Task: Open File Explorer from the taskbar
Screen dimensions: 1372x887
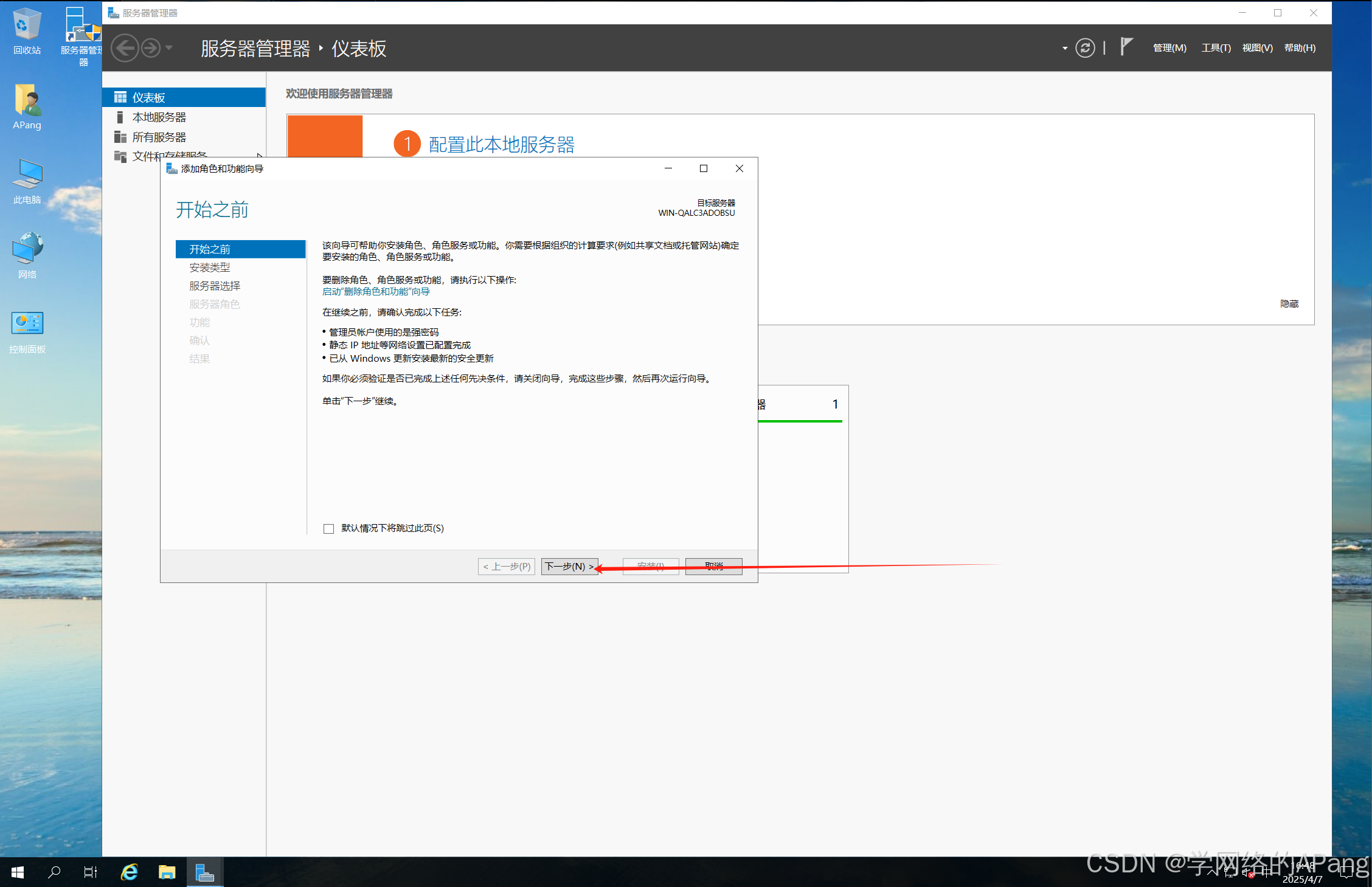Action: click(167, 872)
